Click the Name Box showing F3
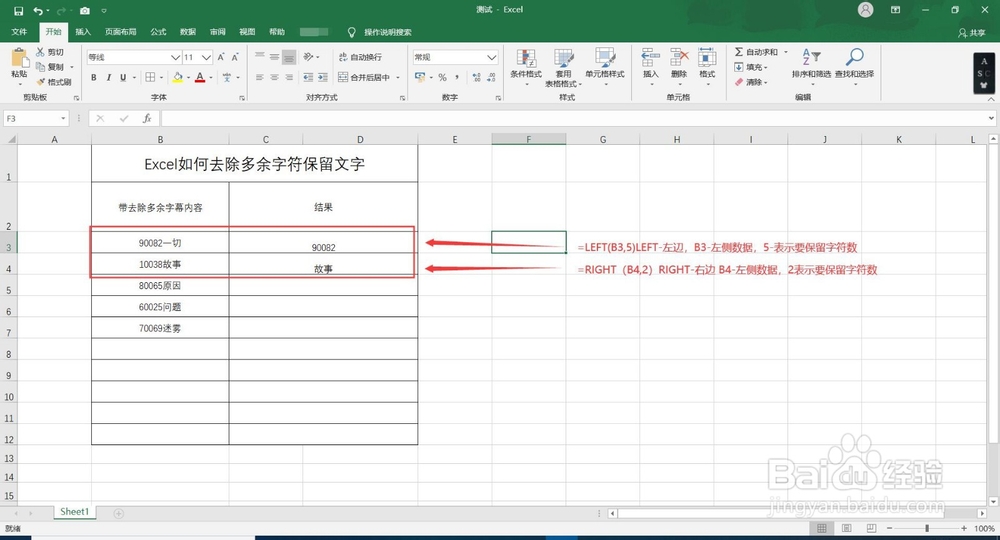The width and height of the screenshot is (1000, 540). click(36, 119)
